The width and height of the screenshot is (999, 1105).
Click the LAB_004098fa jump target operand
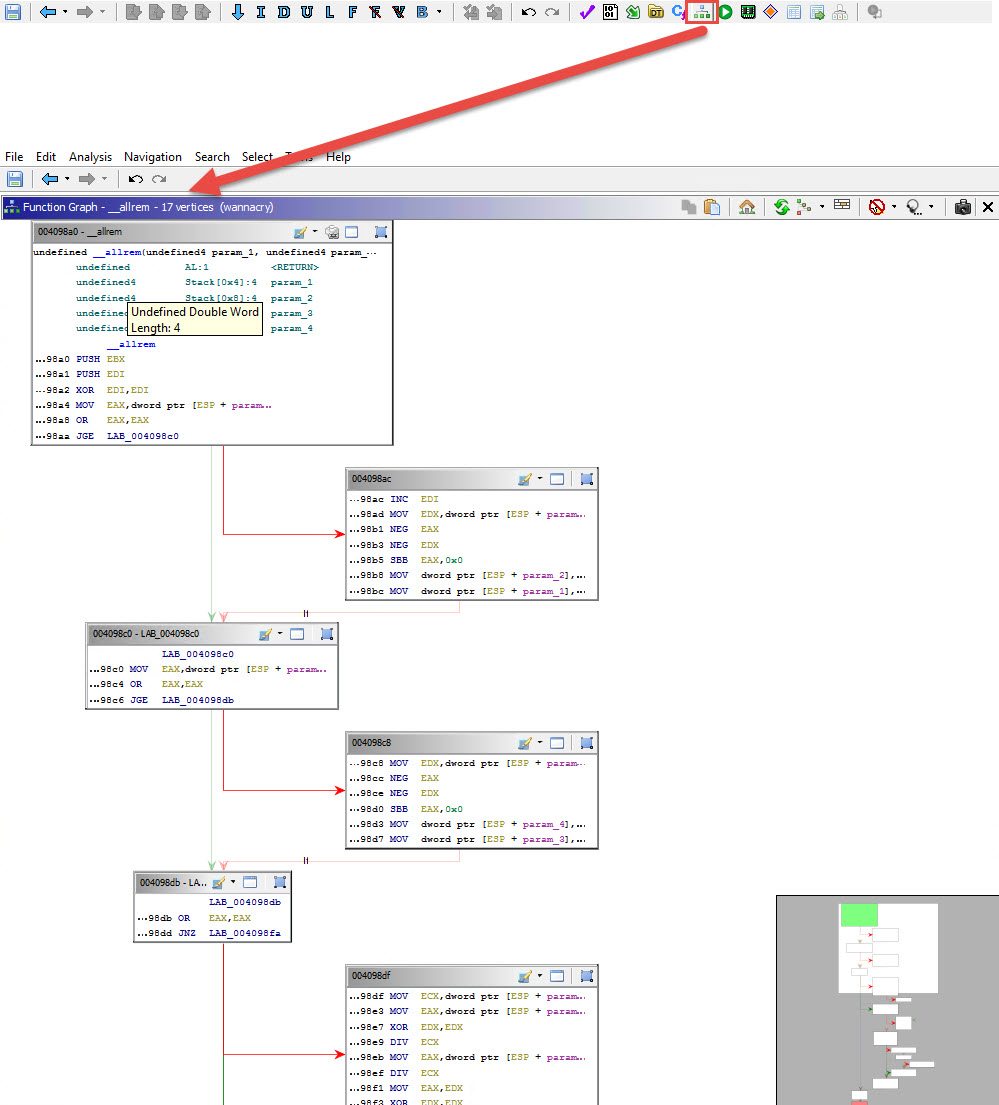point(244,933)
